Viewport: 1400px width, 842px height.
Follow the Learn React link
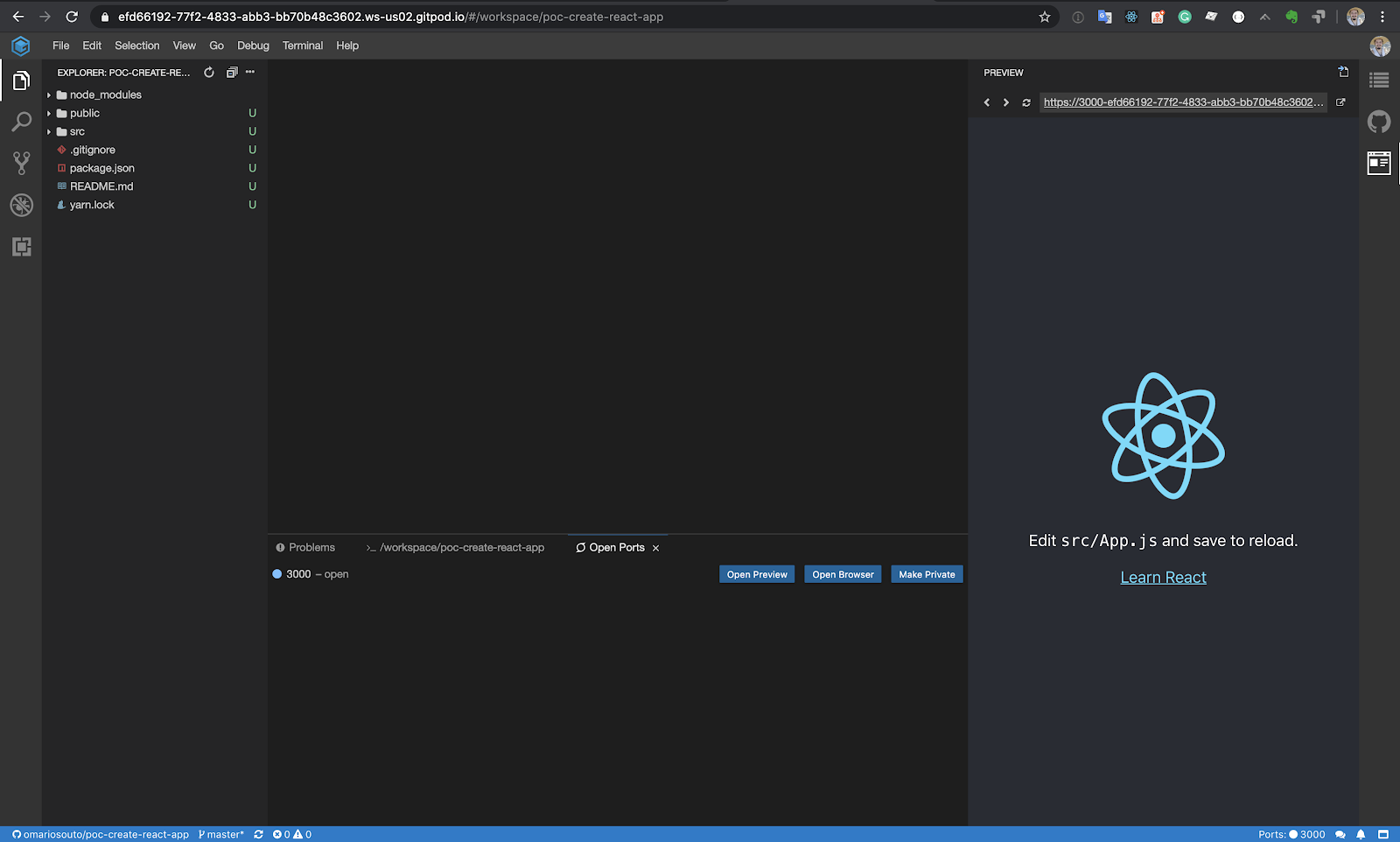[x=1163, y=578]
